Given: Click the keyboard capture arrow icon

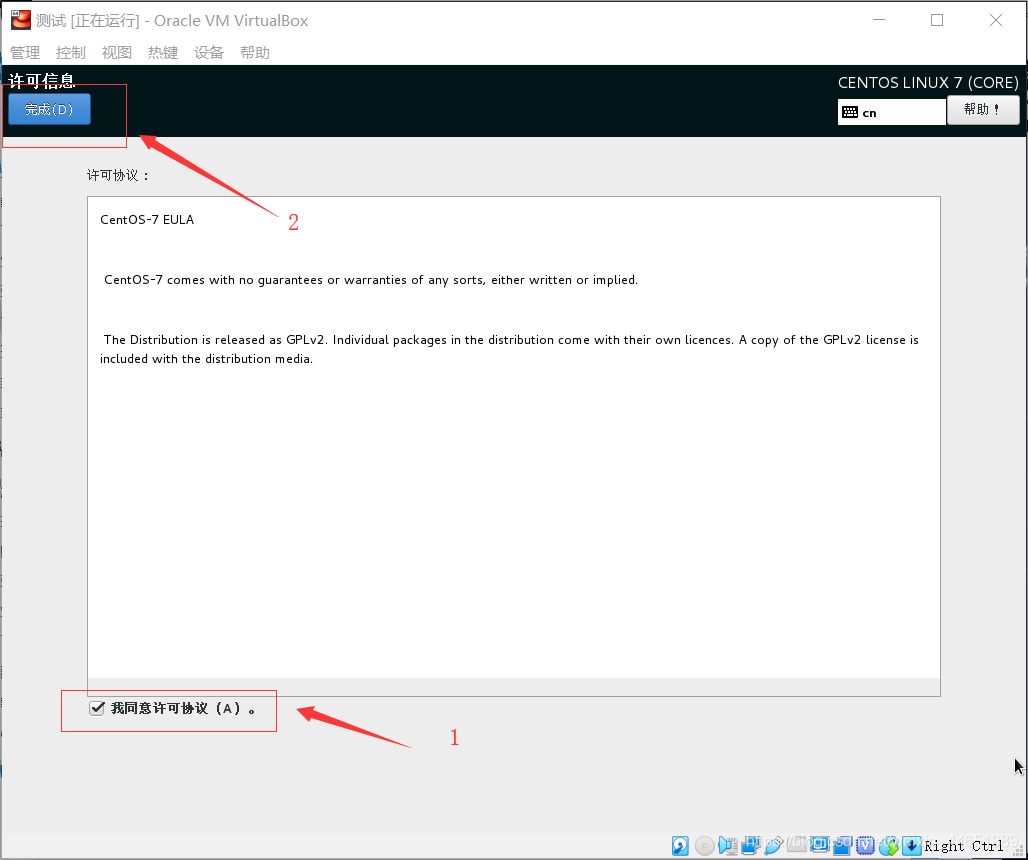Looking at the screenshot, I should click(912, 846).
